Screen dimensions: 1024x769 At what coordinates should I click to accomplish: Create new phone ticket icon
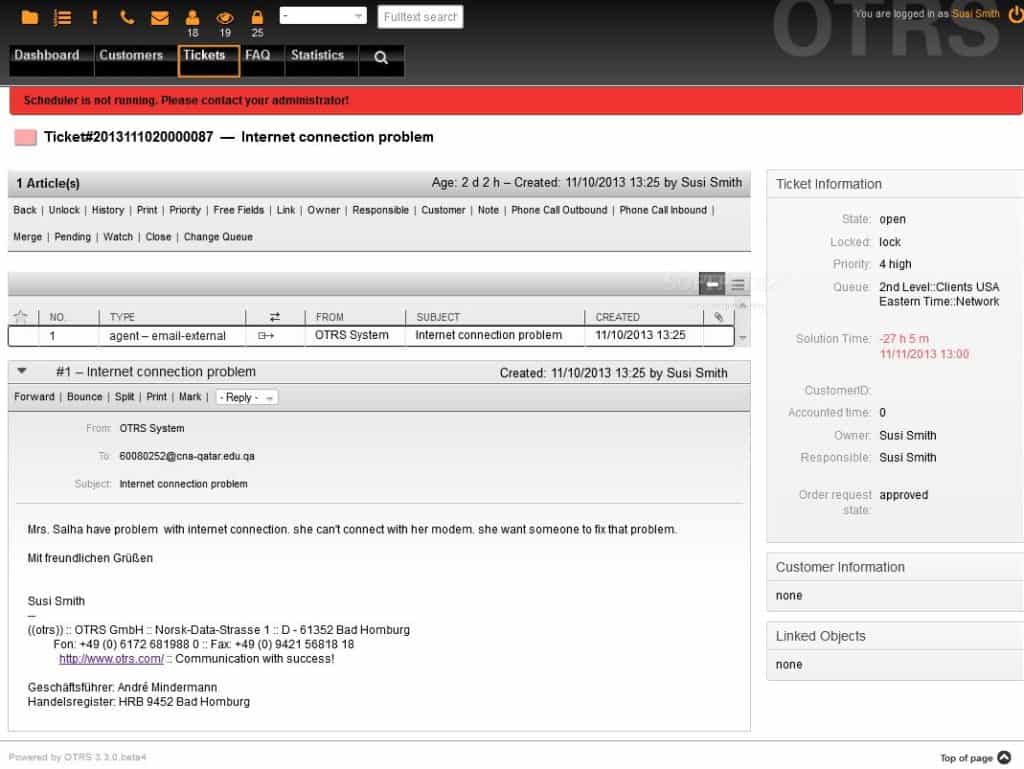[x=127, y=17]
